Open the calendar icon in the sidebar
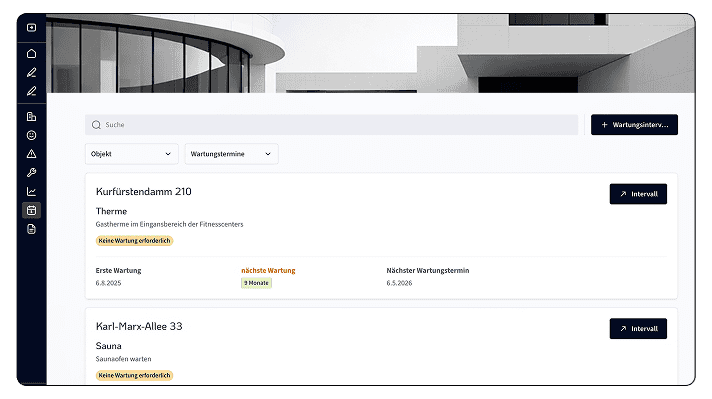 [x=31, y=210]
